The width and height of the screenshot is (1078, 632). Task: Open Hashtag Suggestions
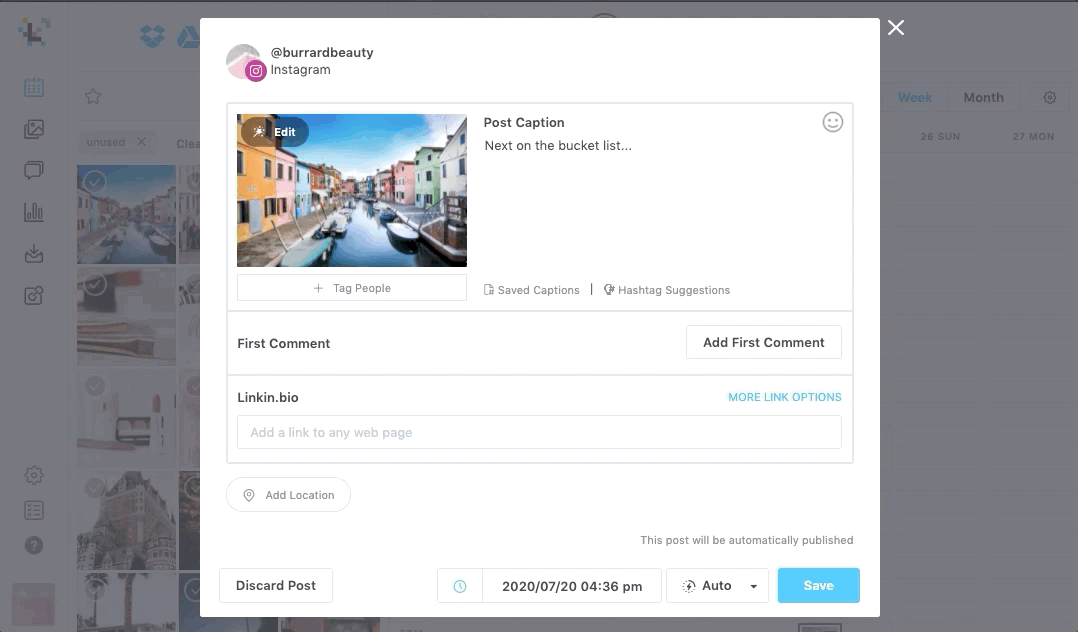pyautogui.click(x=666, y=290)
